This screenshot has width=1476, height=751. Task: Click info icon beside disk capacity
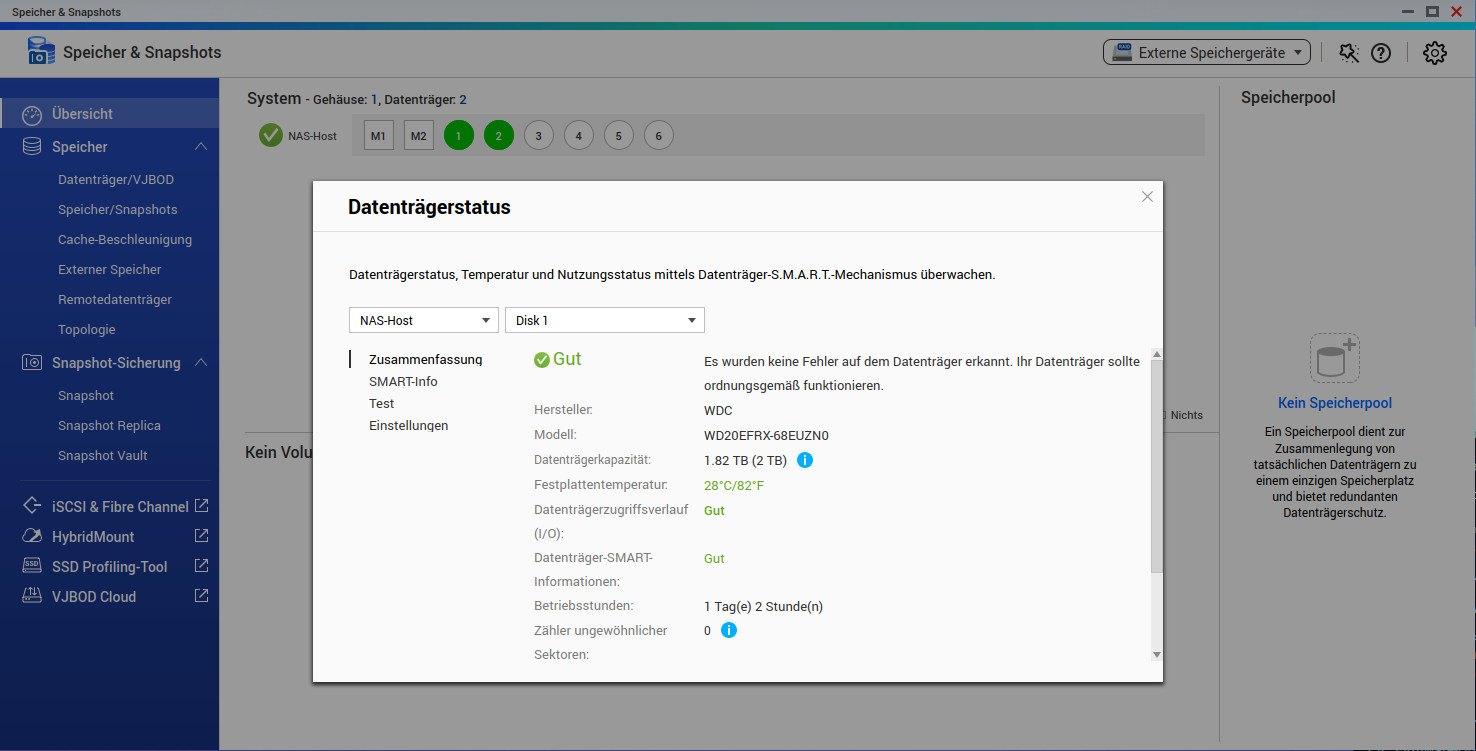[x=804, y=460]
